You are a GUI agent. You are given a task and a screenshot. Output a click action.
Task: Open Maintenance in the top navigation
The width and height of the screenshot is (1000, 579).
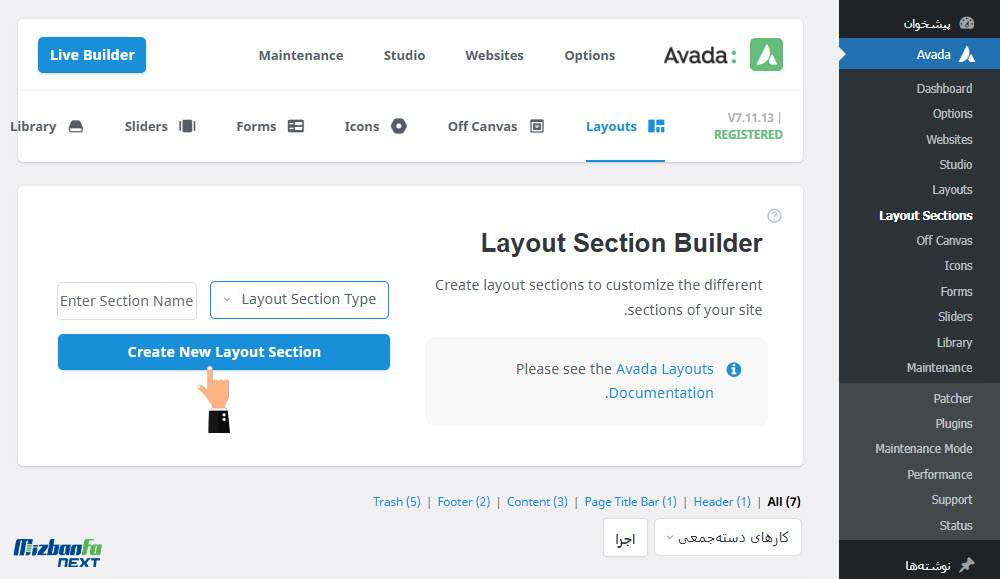tap(301, 55)
